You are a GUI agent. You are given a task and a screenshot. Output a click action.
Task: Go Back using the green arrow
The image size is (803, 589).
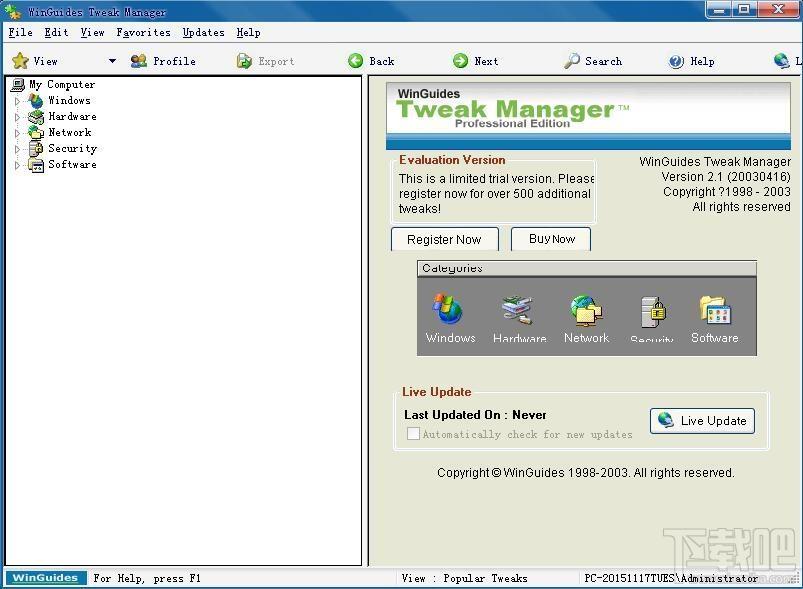pyautogui.click(x=355, y=61)
